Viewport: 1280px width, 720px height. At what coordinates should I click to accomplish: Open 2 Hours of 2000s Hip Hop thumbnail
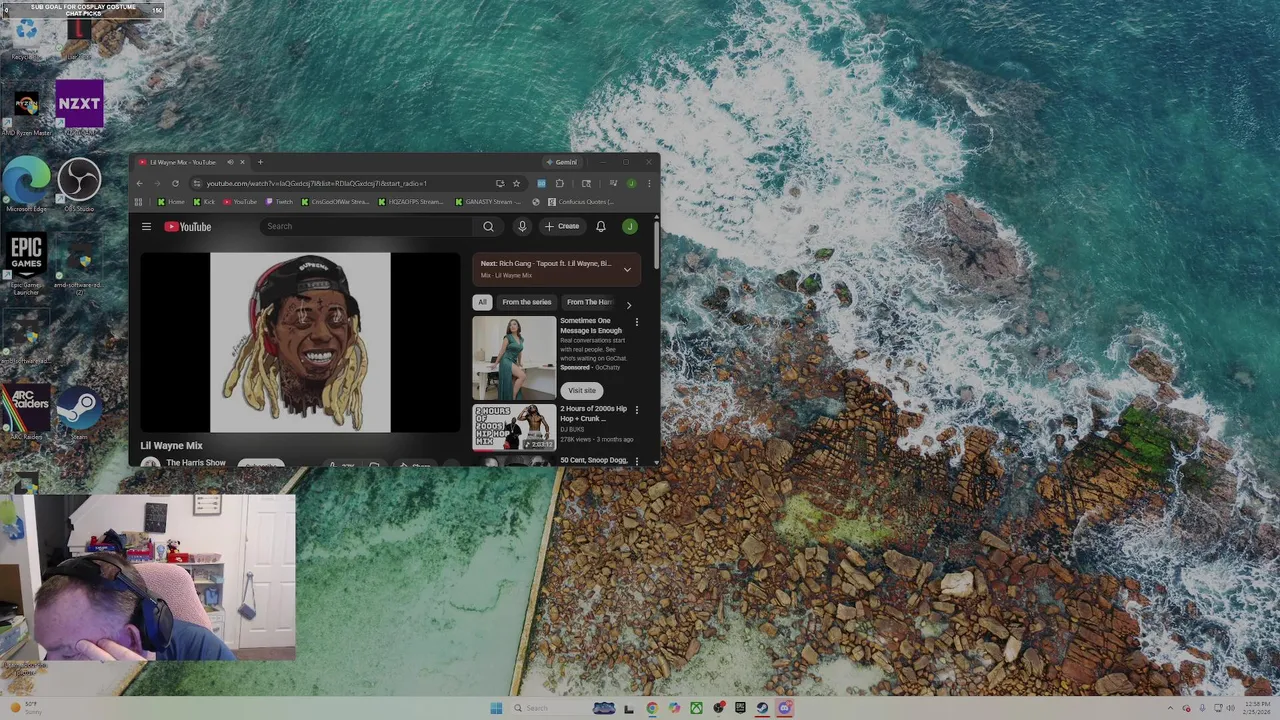[514, 428]
